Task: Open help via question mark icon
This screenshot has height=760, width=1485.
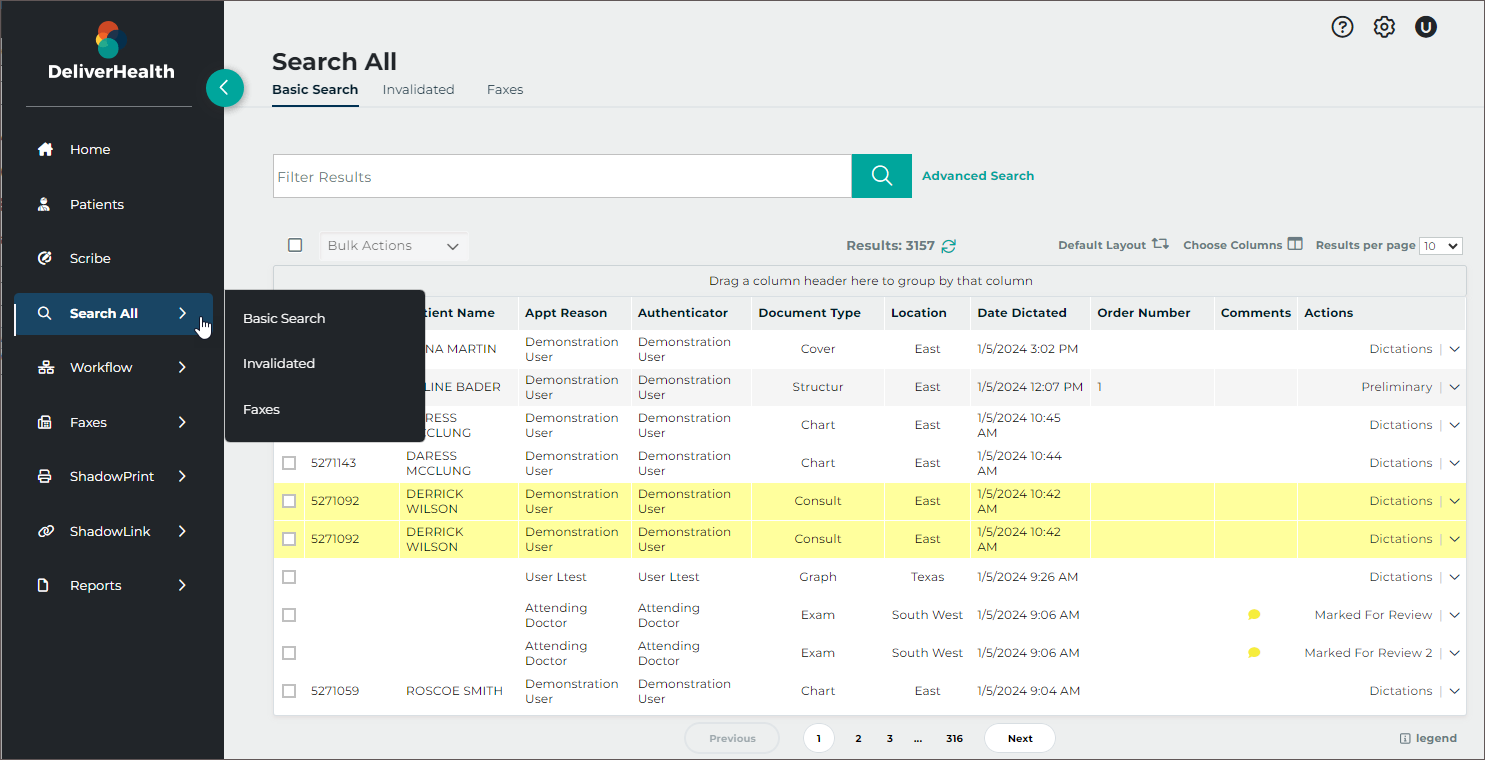Action: [x=1342, y=27]
